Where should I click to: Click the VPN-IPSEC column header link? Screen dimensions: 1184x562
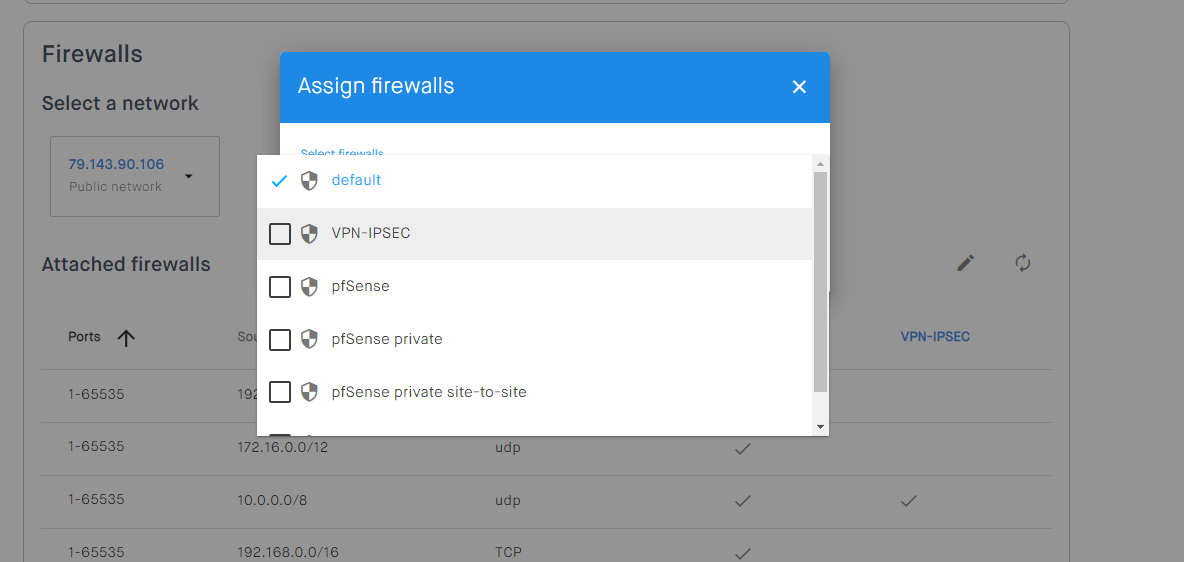point(935,337)
